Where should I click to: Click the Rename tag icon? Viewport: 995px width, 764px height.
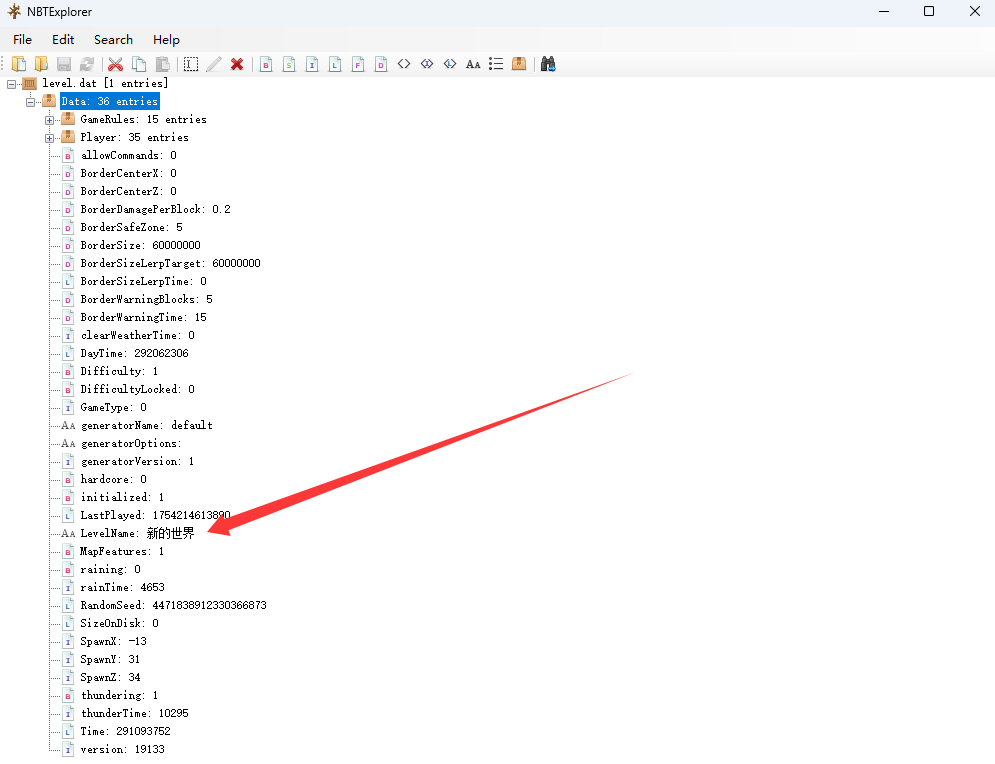[191, 64]
